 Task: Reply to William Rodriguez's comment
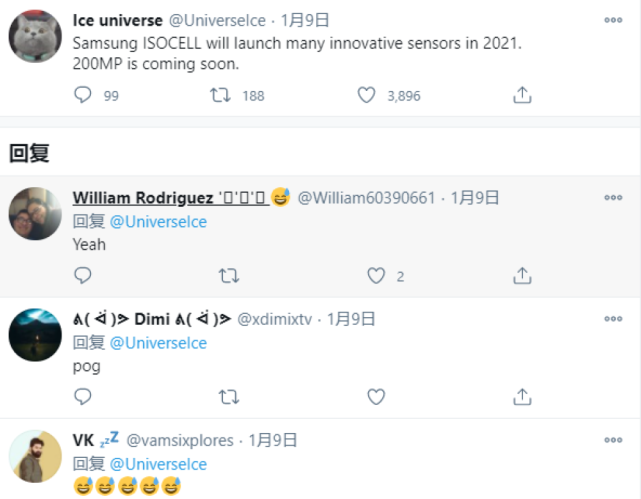[x=83, y=275]
